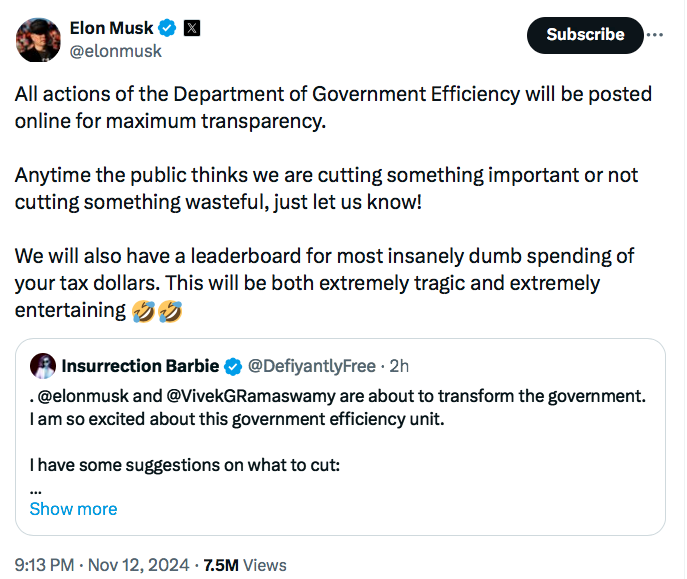
Task: Open quoted post via 'I have some suggestions' text
Action: pos(185,465)
